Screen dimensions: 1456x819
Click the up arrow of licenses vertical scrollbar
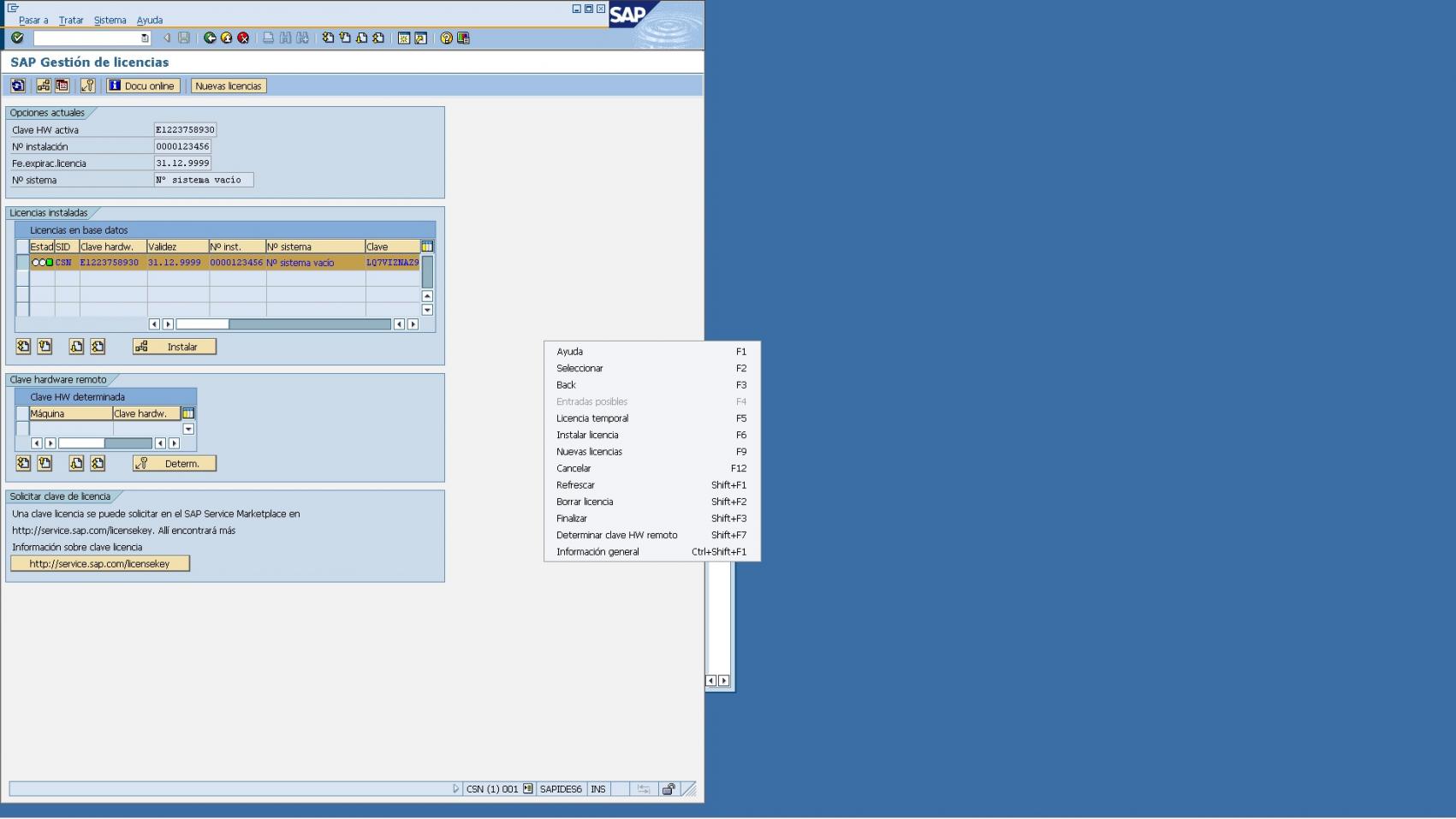(427, 296)
